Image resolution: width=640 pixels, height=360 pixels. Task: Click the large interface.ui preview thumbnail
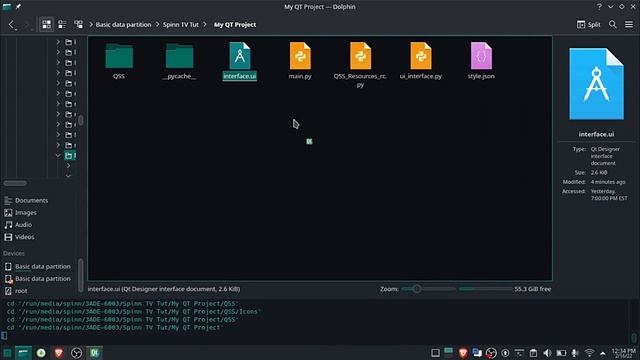pos(596,84)
